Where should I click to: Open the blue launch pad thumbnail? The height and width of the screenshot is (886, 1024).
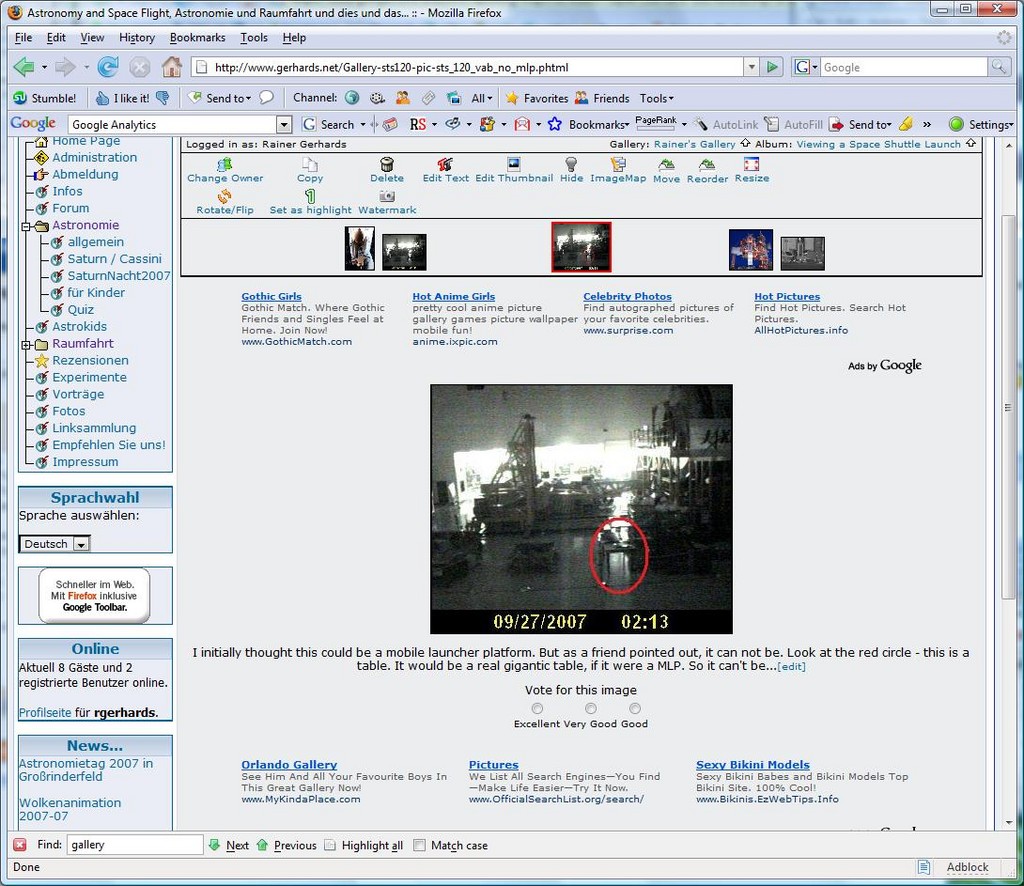pos(750,249)
